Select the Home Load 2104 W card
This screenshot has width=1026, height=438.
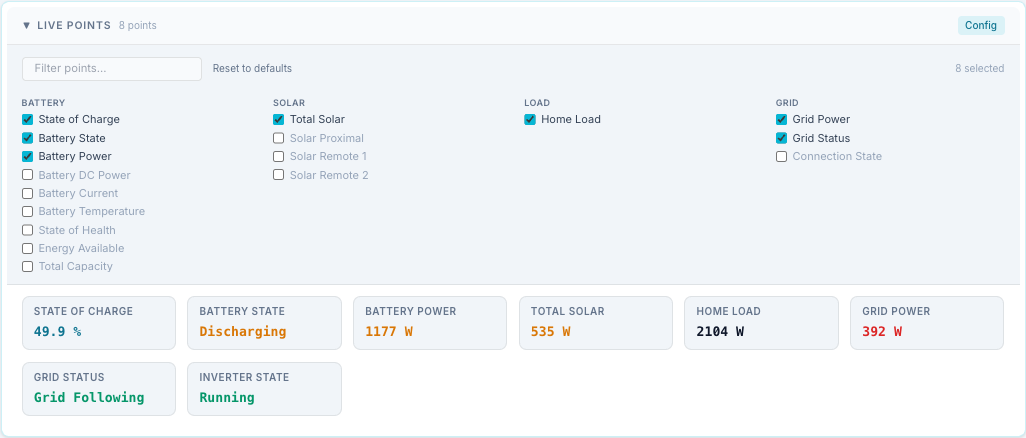click(761, 323)
